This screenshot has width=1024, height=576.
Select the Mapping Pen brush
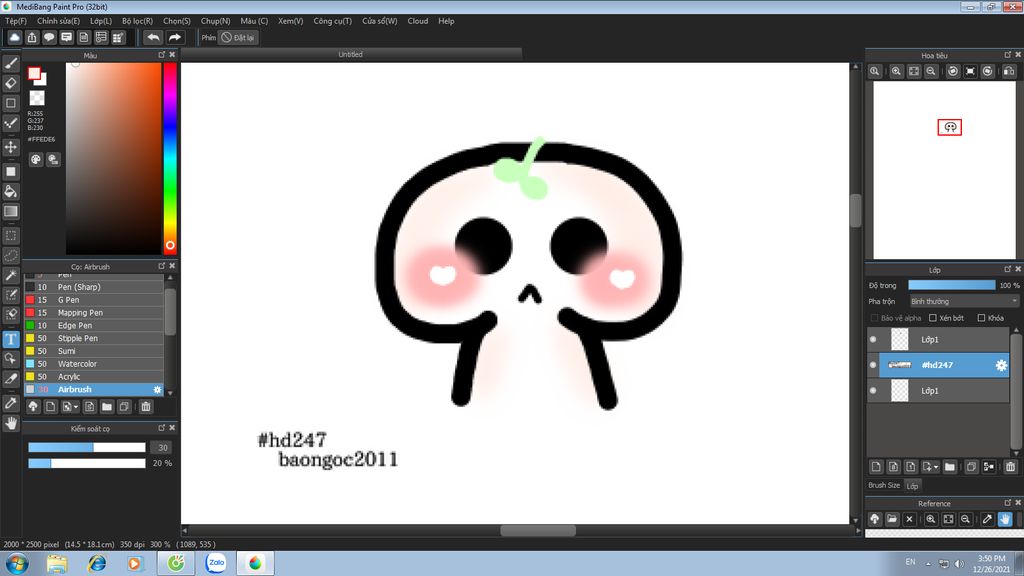93,313
